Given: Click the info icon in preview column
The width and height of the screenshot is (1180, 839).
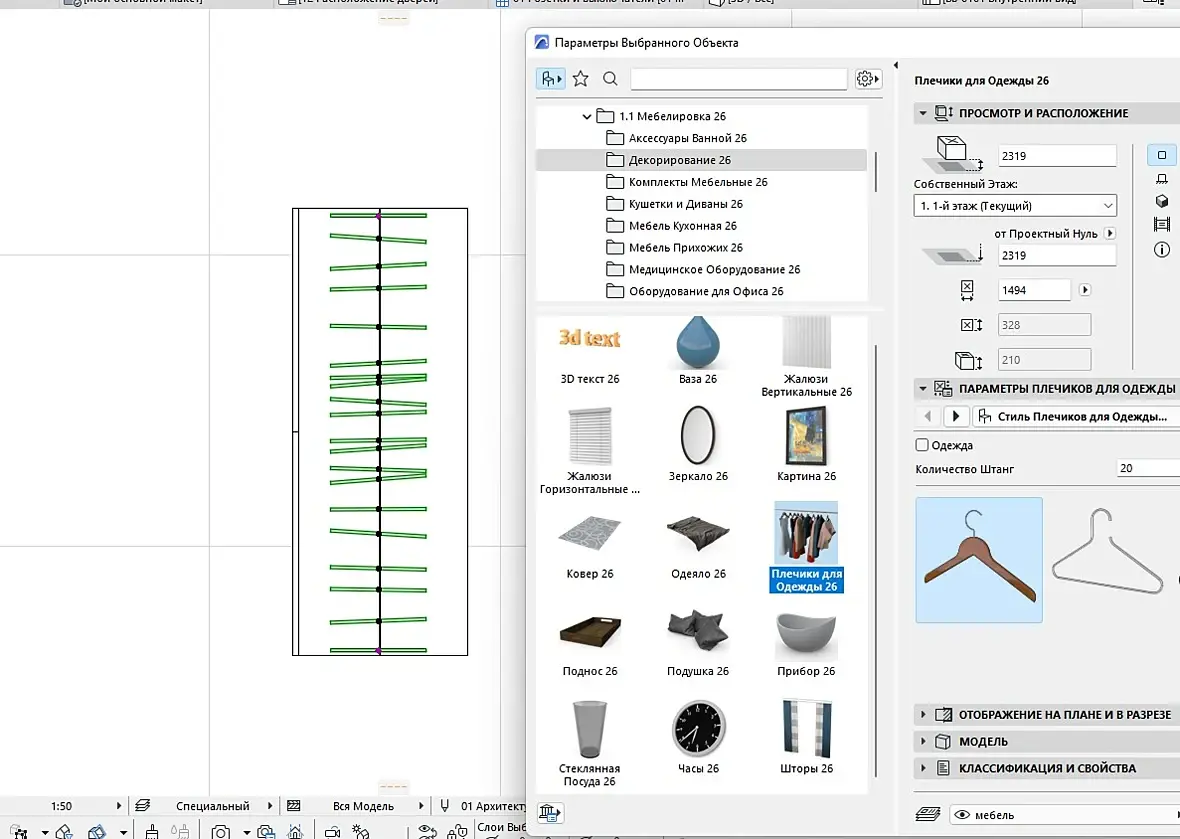Looking at the screenshot, I should coord(1162,250).
